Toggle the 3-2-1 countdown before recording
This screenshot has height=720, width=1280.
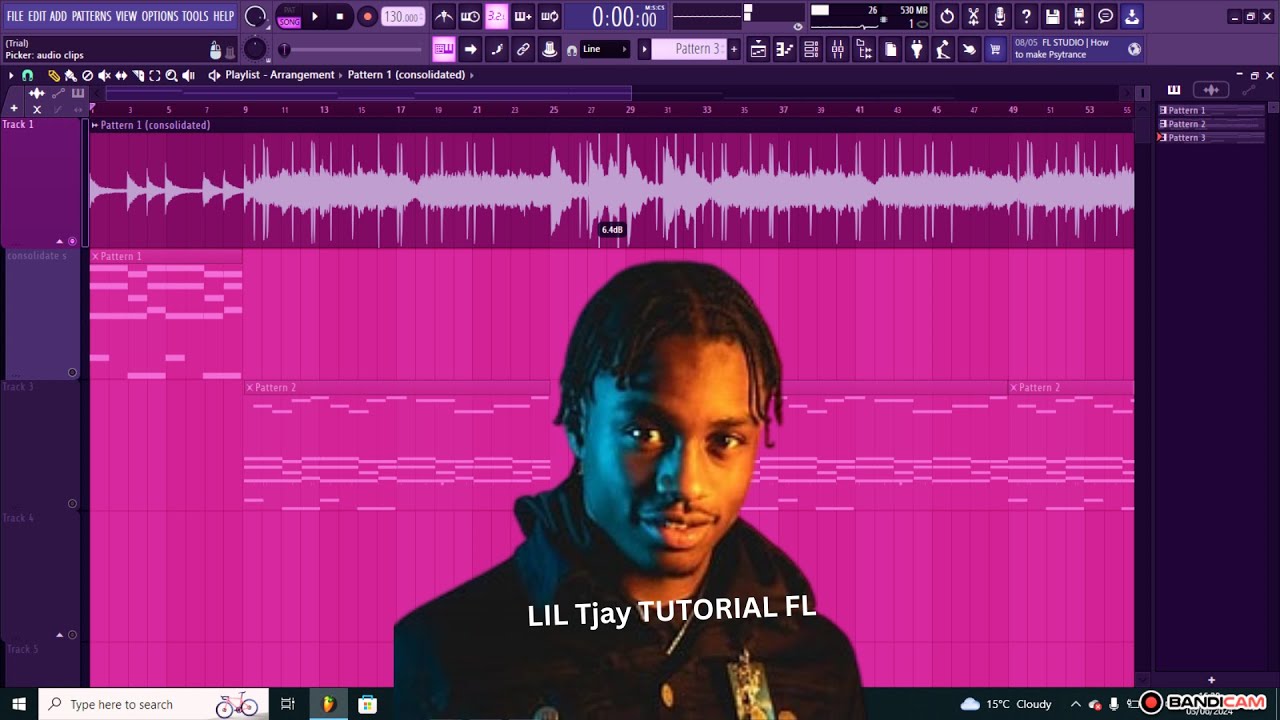496,17
